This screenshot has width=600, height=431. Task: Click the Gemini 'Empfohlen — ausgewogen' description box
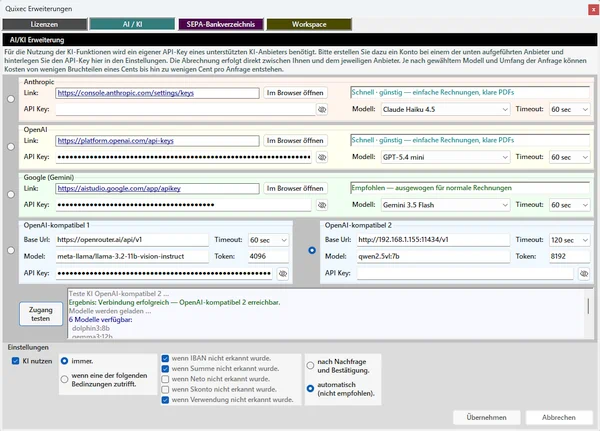[x=470, y=188]
